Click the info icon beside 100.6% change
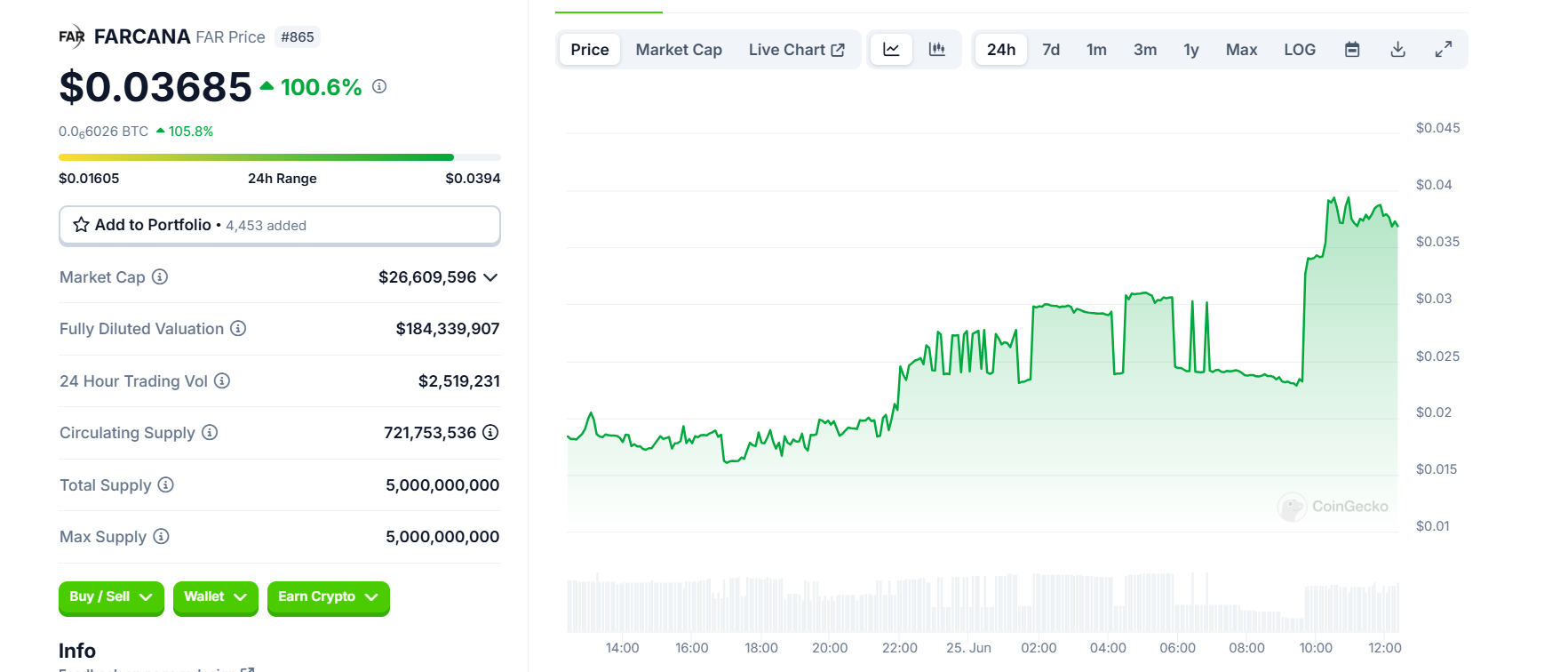 [x=379, y=87]
